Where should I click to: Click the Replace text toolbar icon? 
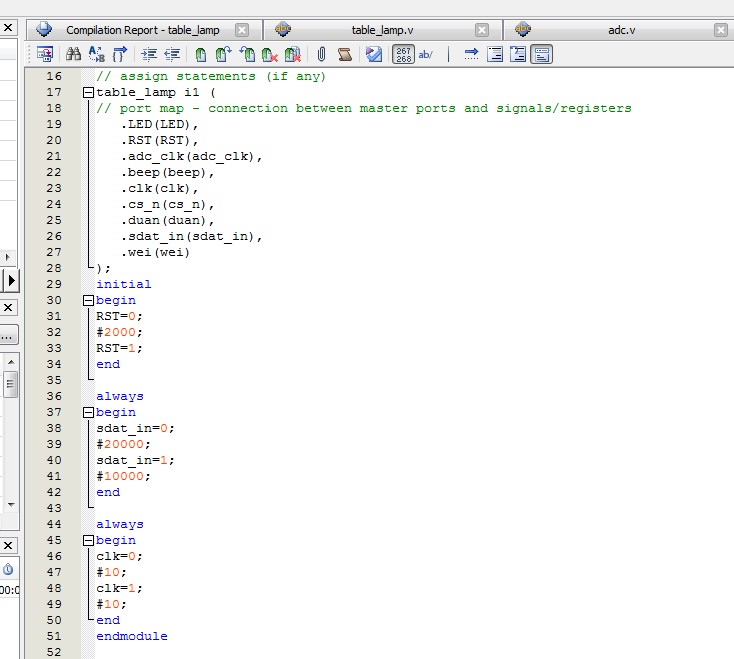pos(97,54)
